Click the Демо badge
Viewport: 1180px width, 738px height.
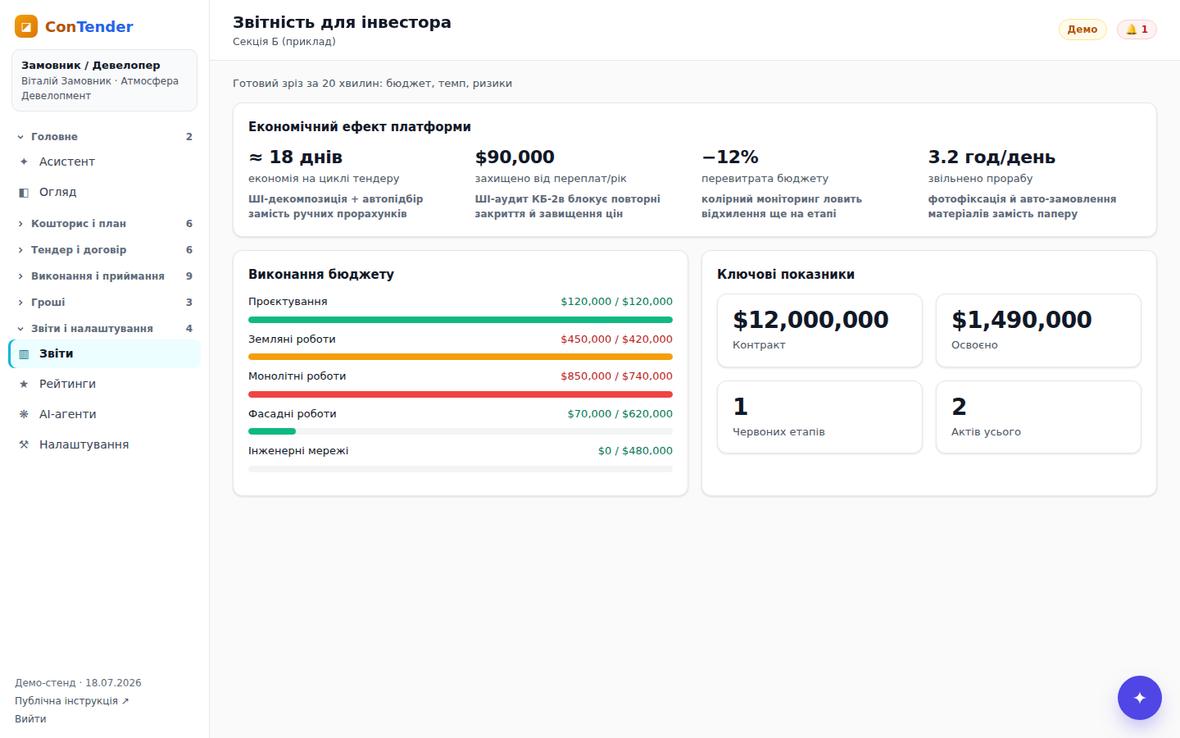1082,29
